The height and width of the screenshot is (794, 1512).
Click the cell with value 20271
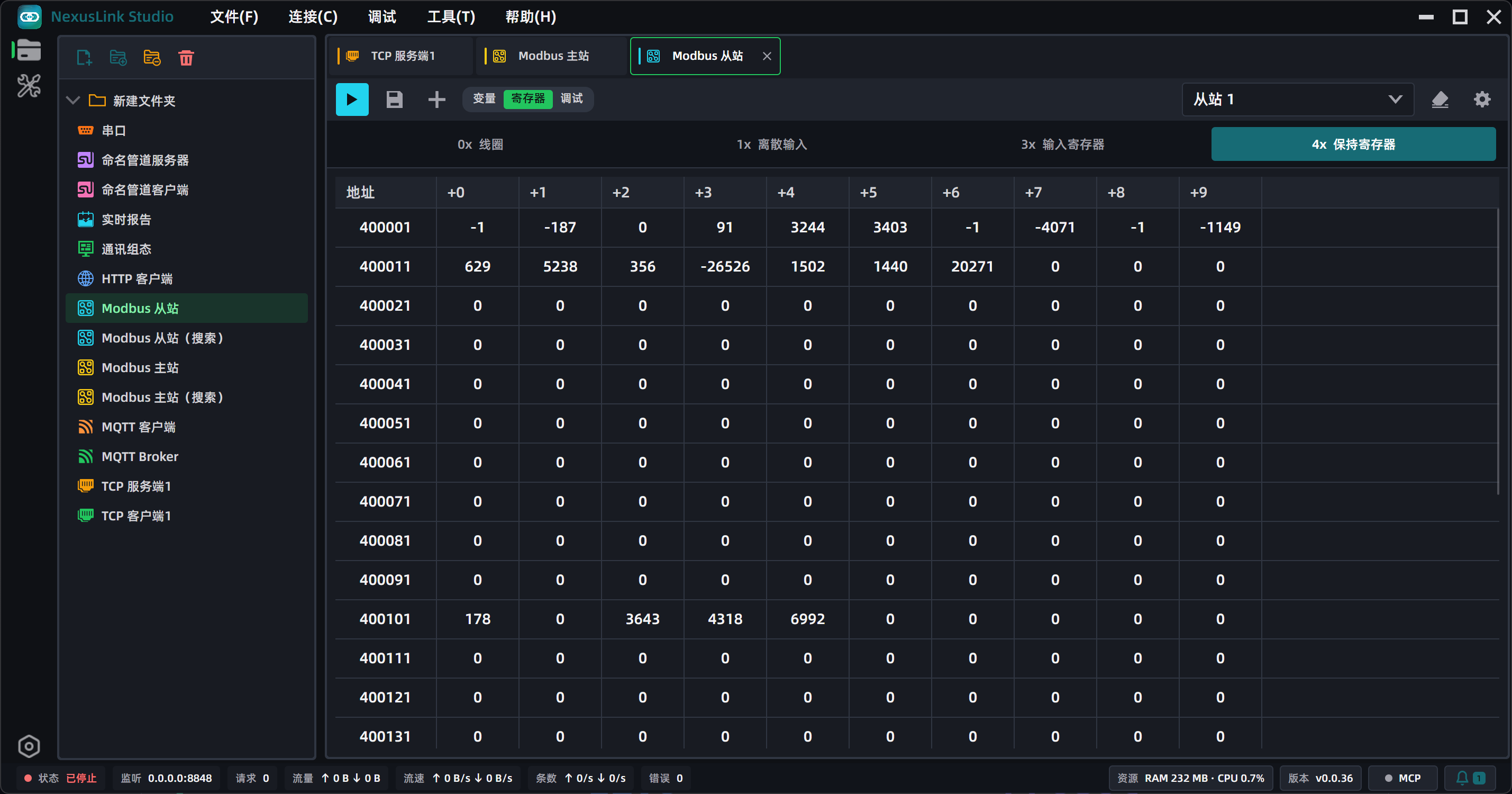point(972,267)
